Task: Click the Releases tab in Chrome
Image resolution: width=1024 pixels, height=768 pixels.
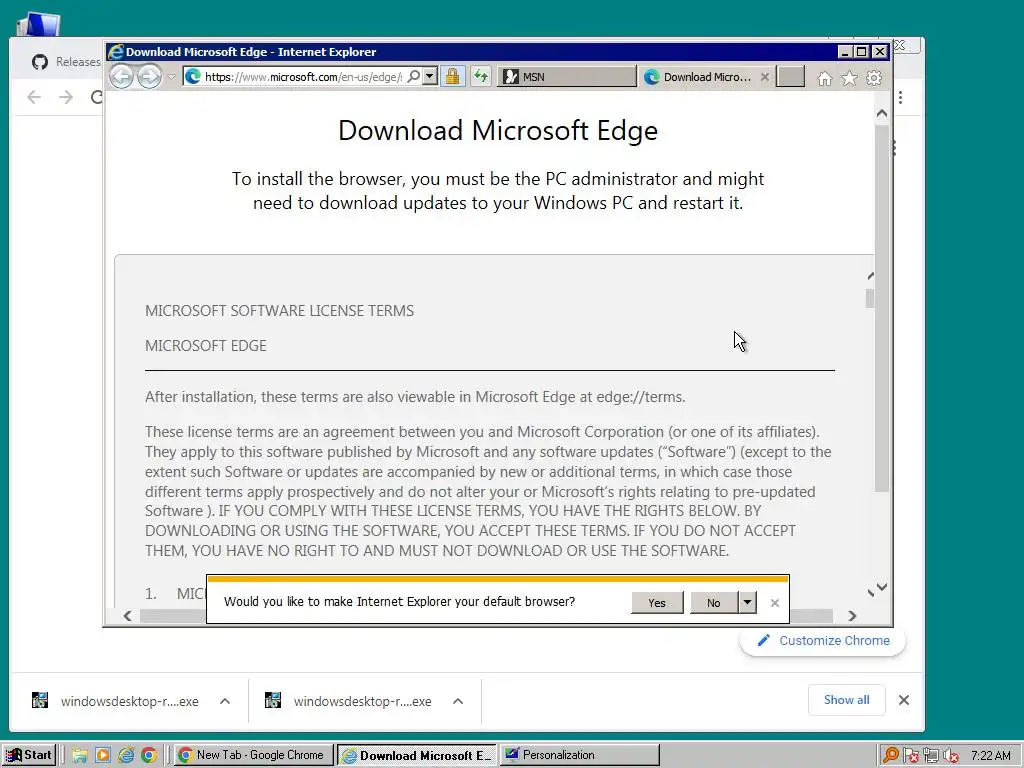Action: coord(65,62)
